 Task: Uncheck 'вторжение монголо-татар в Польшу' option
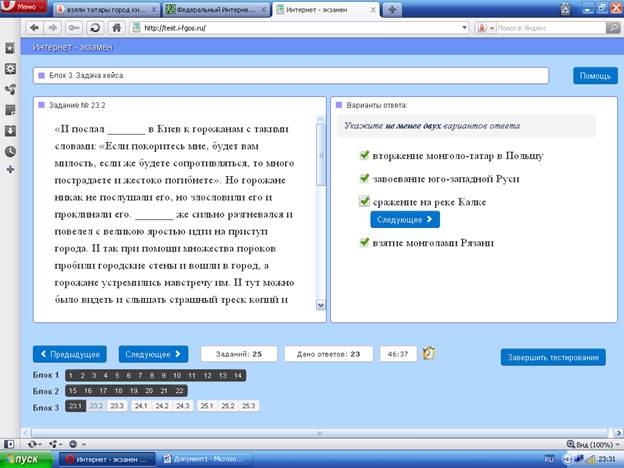pos(364,155)
